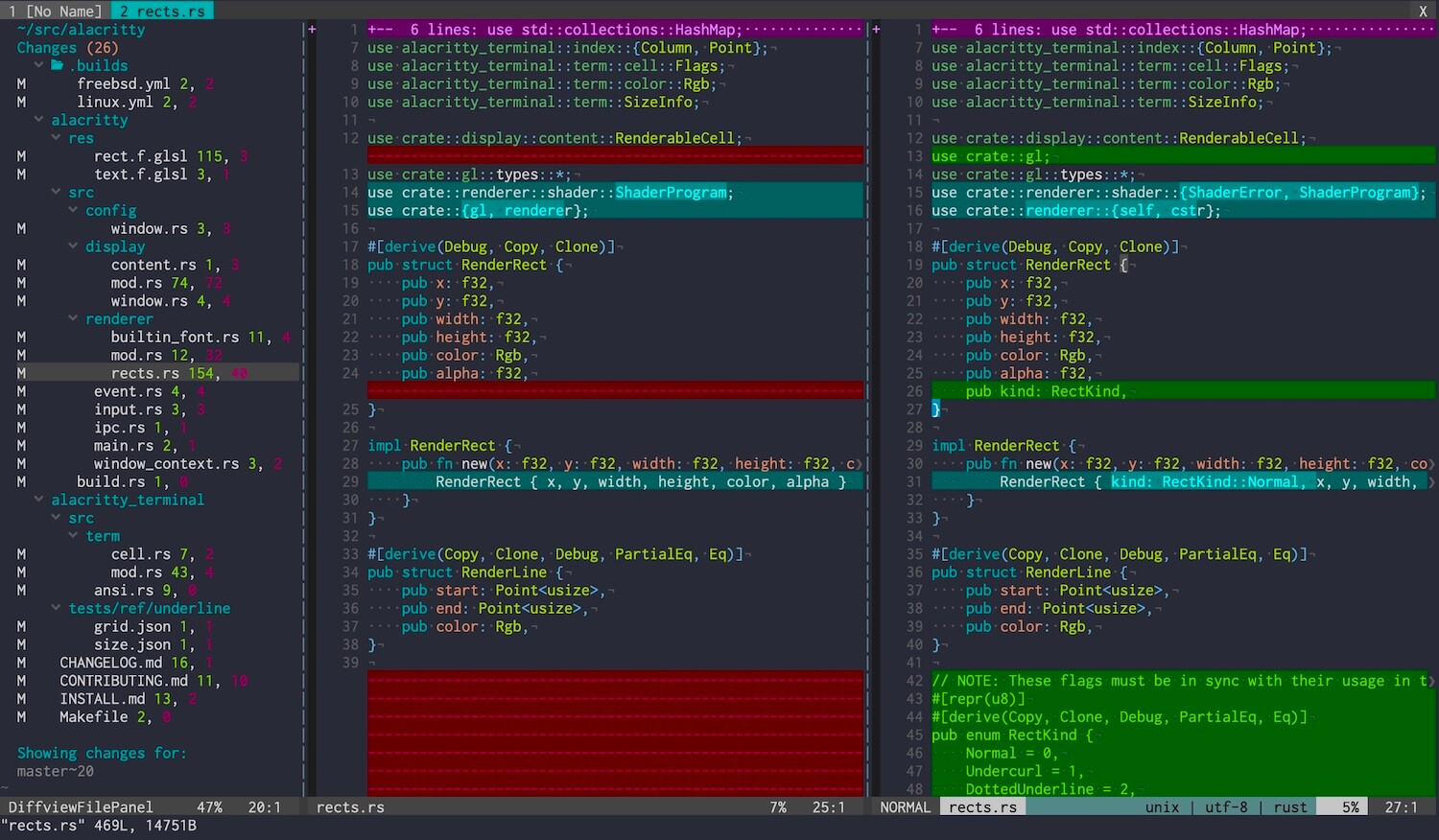Click the master~20 revision label
Screen dimensions: 1439x840
56,771
